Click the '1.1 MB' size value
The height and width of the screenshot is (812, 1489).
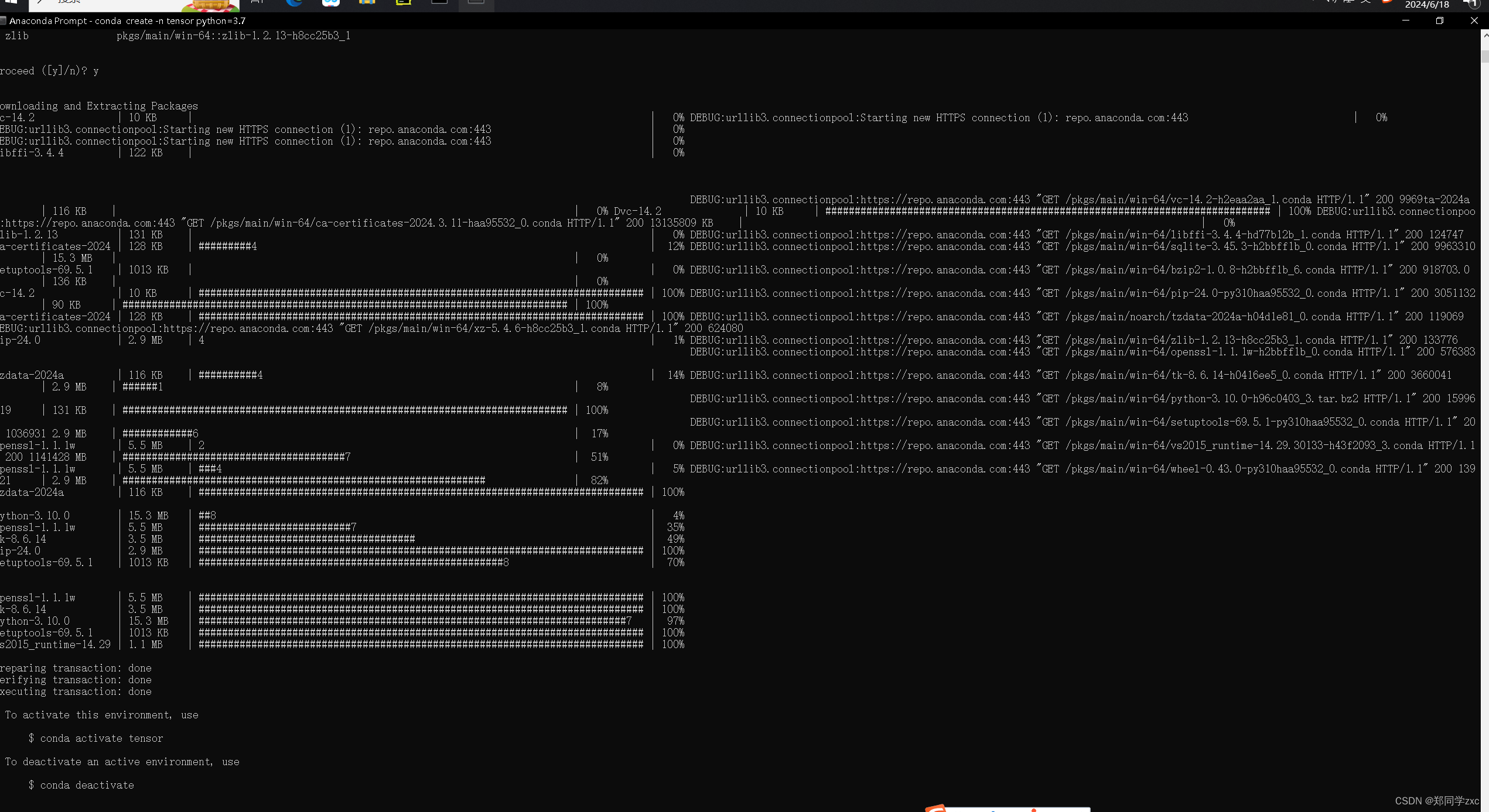click(x=145, y=645)
